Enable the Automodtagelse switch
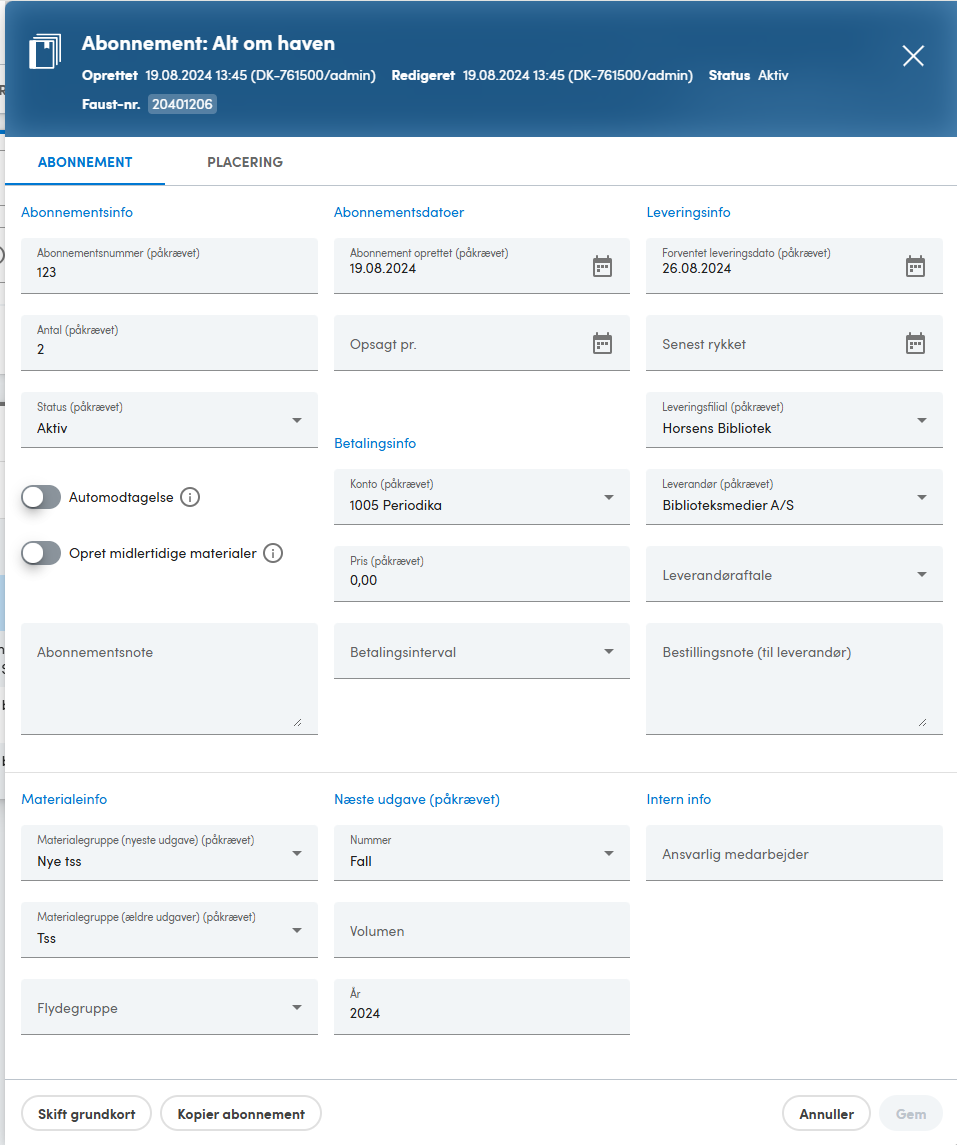Viewport: 957px width, 1145px height. (41, 497)
